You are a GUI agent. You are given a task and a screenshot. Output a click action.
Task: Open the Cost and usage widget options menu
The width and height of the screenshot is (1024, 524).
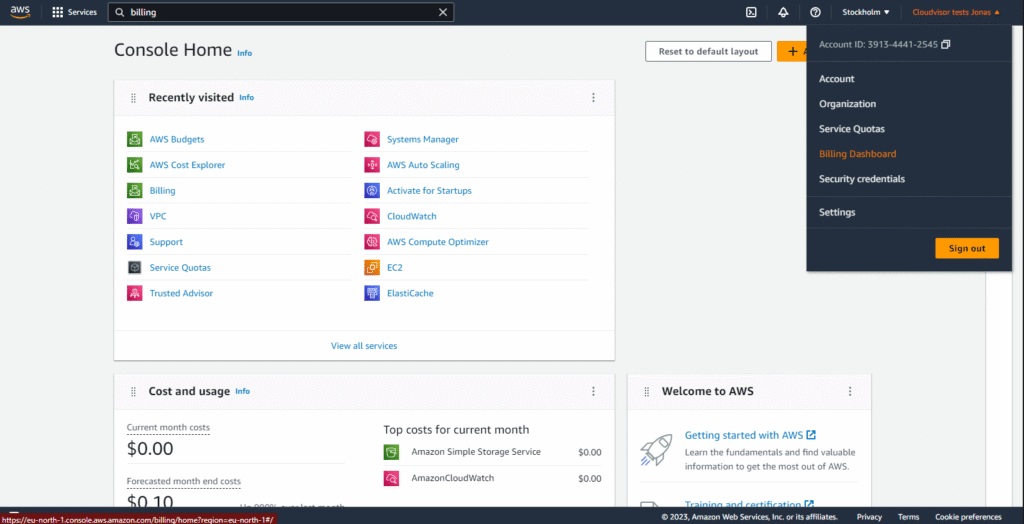pyautogui.click(x=593, y=391)
